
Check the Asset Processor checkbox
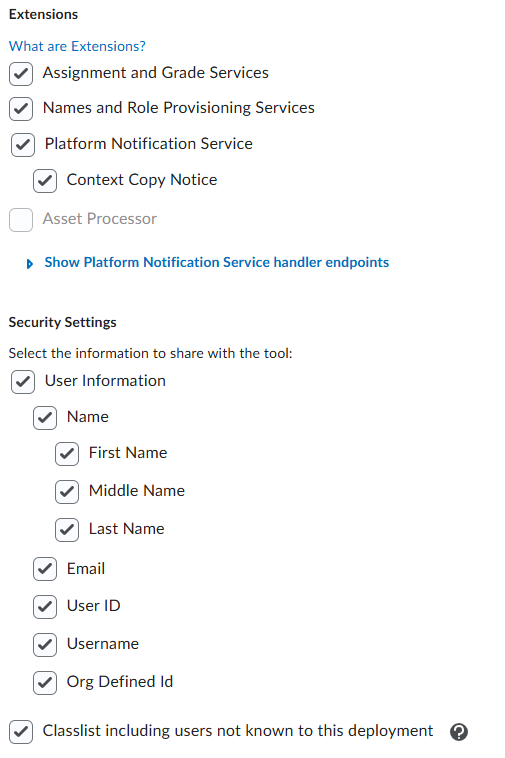21,220
